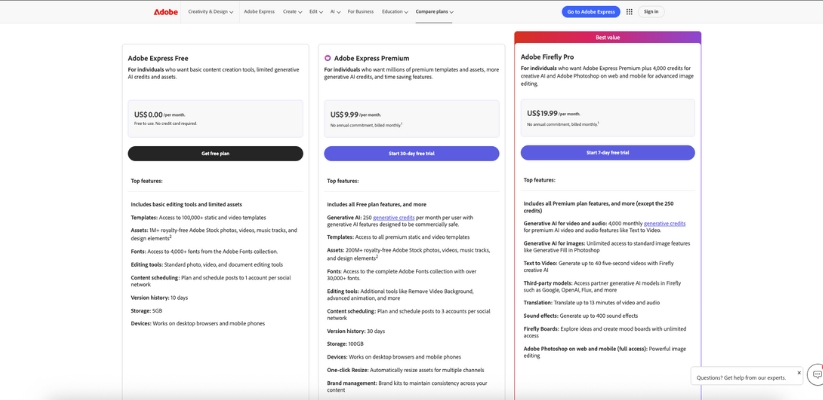Open the apps grid icon
823x400 pixels.
(x=629, y=12)
